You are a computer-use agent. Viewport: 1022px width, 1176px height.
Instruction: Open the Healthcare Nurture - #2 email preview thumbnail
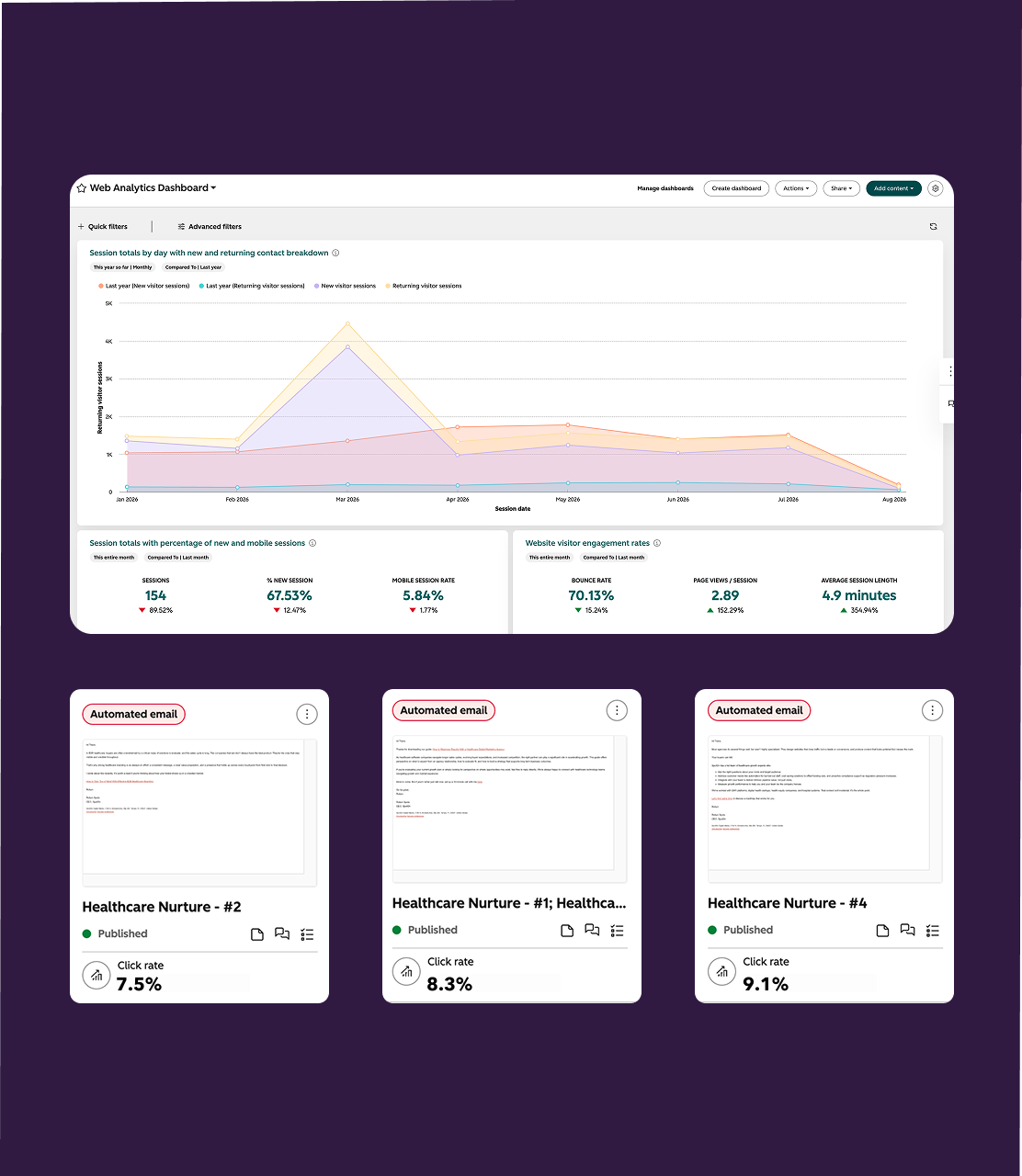pyautogui.click(x=199, y=811)
